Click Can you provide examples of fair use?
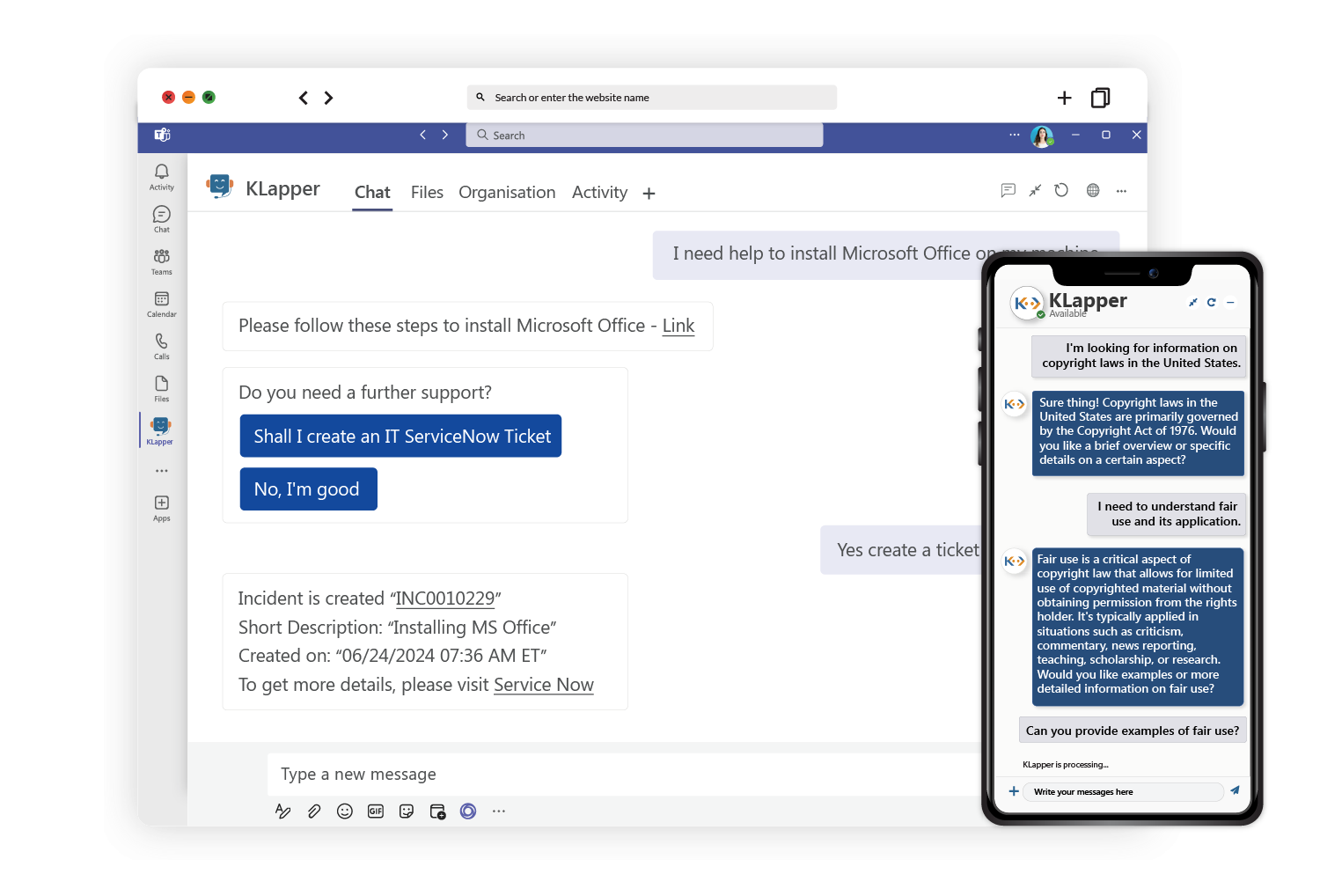The width and height of the screenshot is (1320, 896). click(x=1133, y=731)
